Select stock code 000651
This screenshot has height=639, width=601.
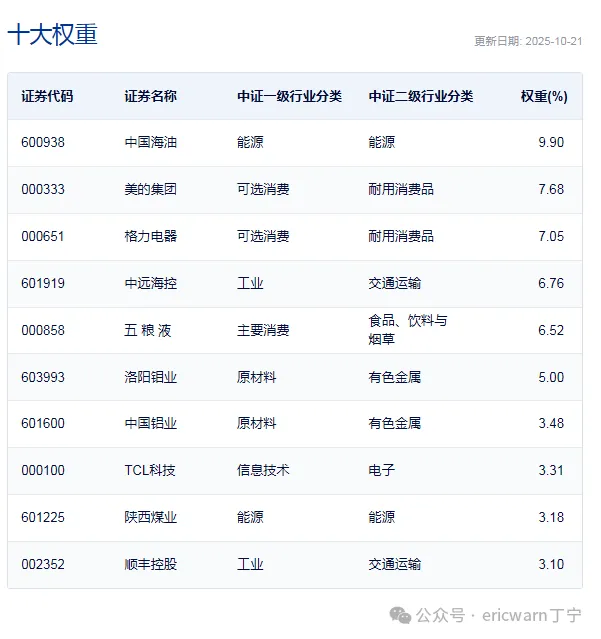pos(43,236)
